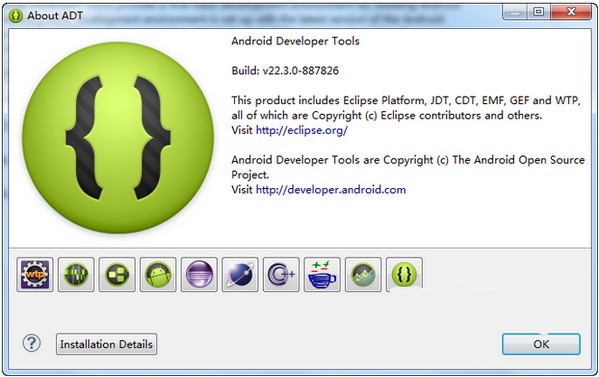599x377 pixels.
Task: Confirm the dialog with OK
Action: click(x=541, y=344)
